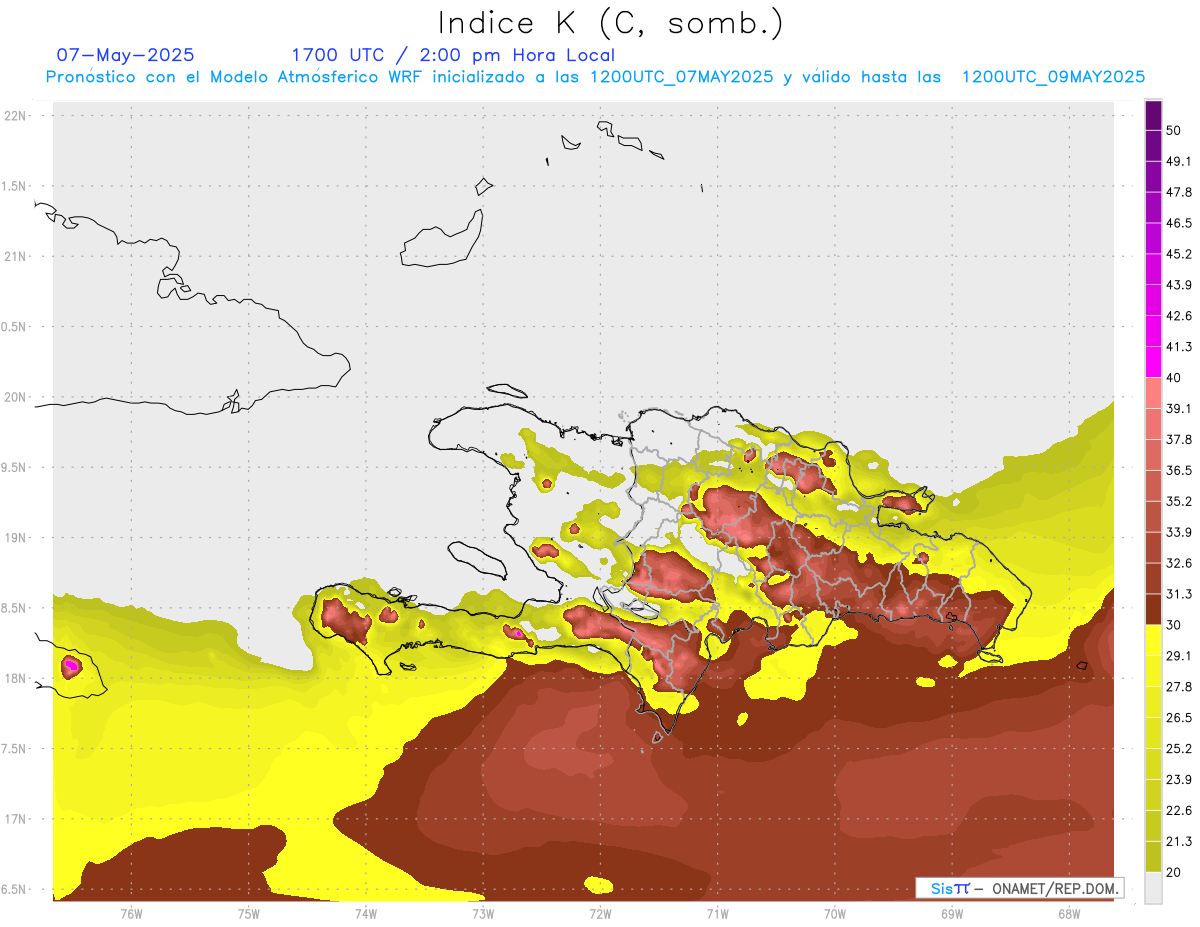Click the '25.2' colorbar value
The image size is (1200, 927).
(1179, 749)
